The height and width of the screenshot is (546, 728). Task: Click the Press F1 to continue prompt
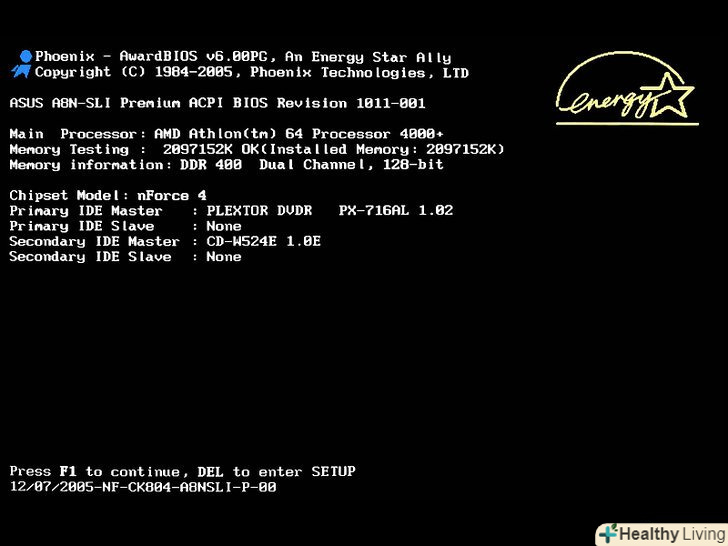click(182, 472)
